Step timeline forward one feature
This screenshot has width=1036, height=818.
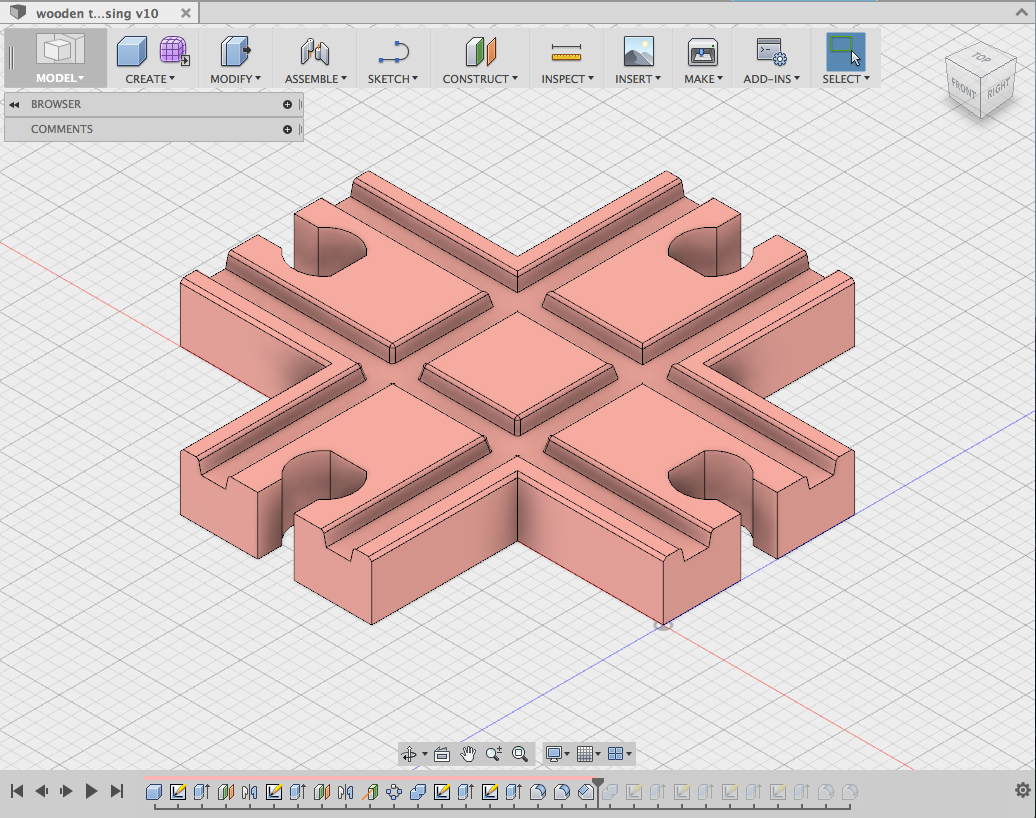tap(66, 791)
